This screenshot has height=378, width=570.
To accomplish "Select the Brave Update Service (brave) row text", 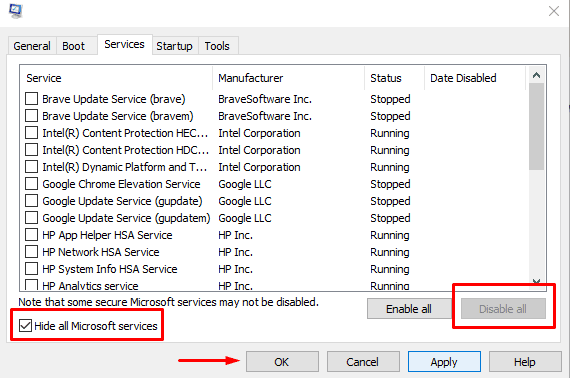I will (x=114, y=99).
